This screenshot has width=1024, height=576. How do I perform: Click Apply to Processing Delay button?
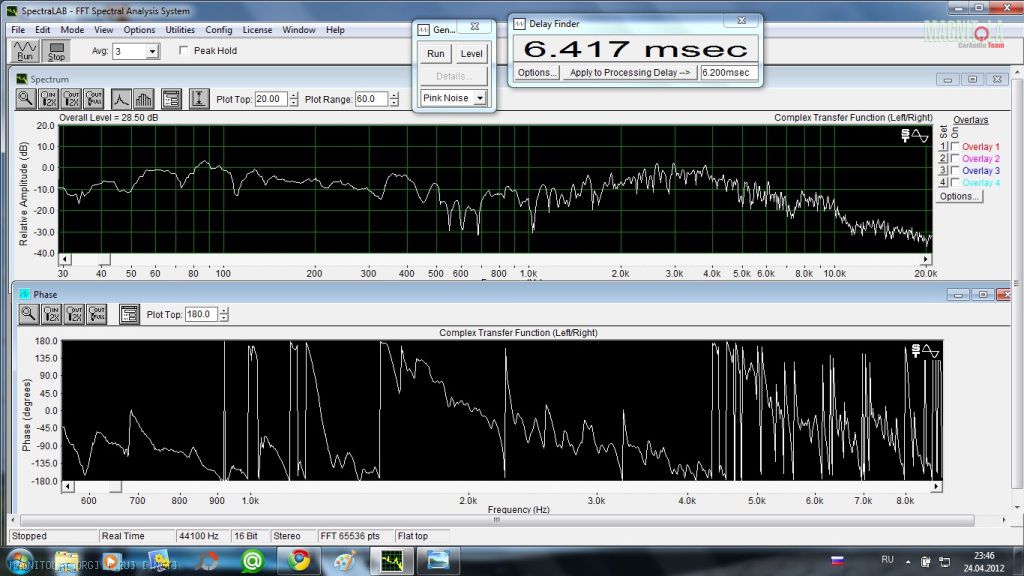coord(630,72)
